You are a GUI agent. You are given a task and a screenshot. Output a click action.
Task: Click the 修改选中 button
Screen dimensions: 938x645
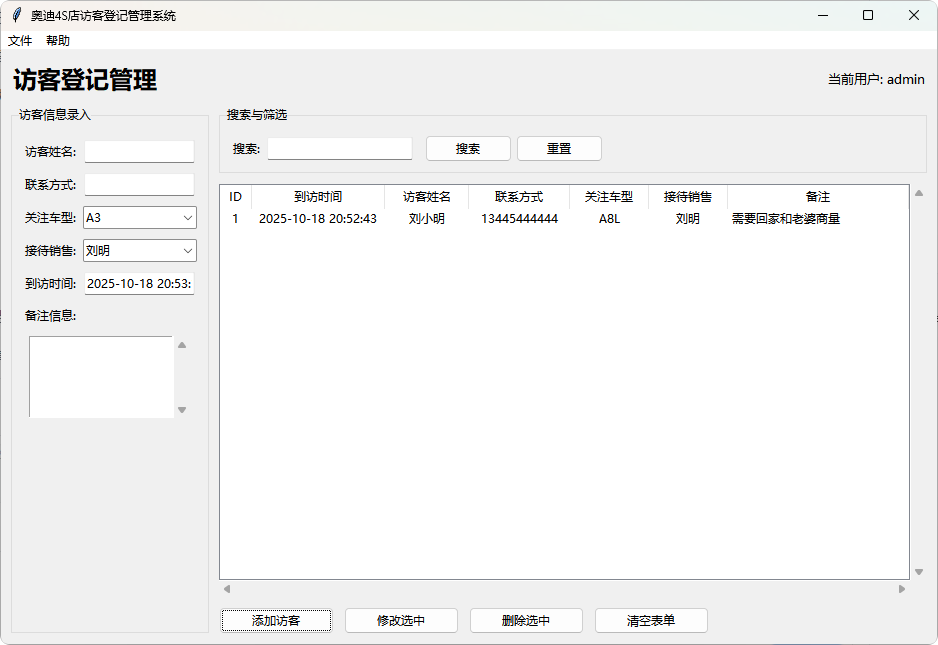point(401,620)
